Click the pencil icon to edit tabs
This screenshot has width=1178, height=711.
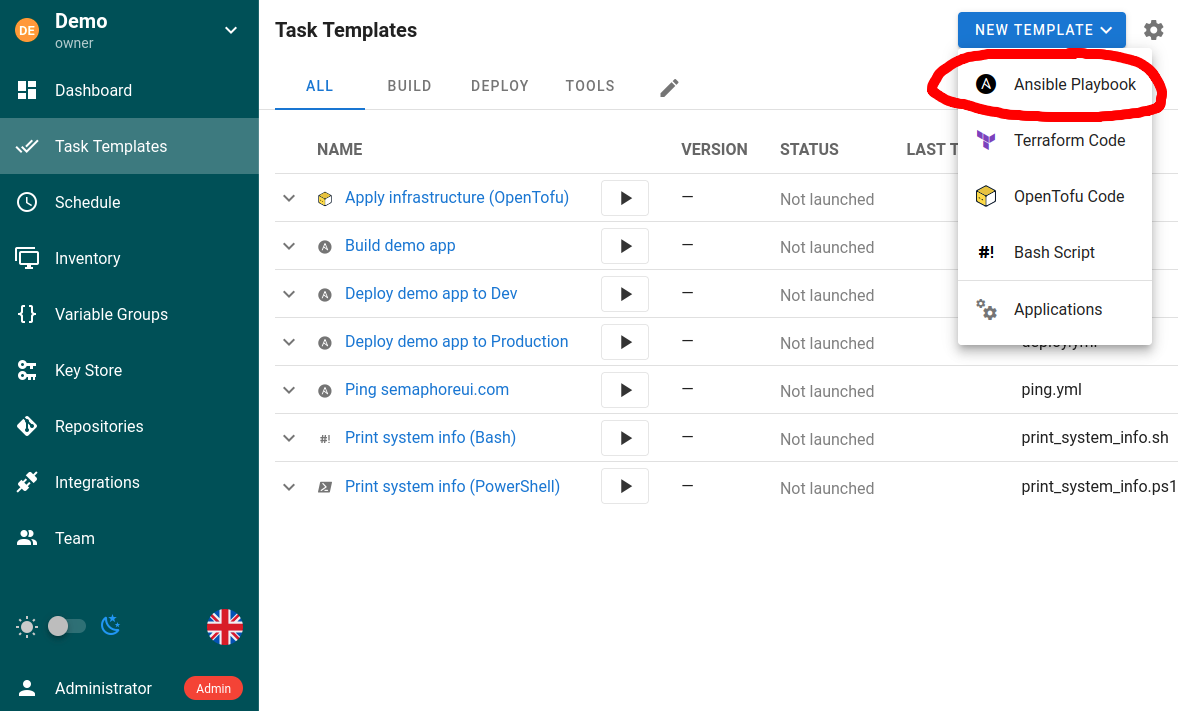click(x=669, y=88)
